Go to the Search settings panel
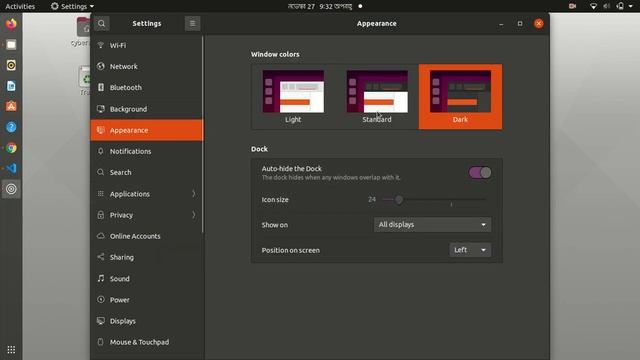Image resolution: width=640 pixels, height=360 pixels. (x=147, y=172)
